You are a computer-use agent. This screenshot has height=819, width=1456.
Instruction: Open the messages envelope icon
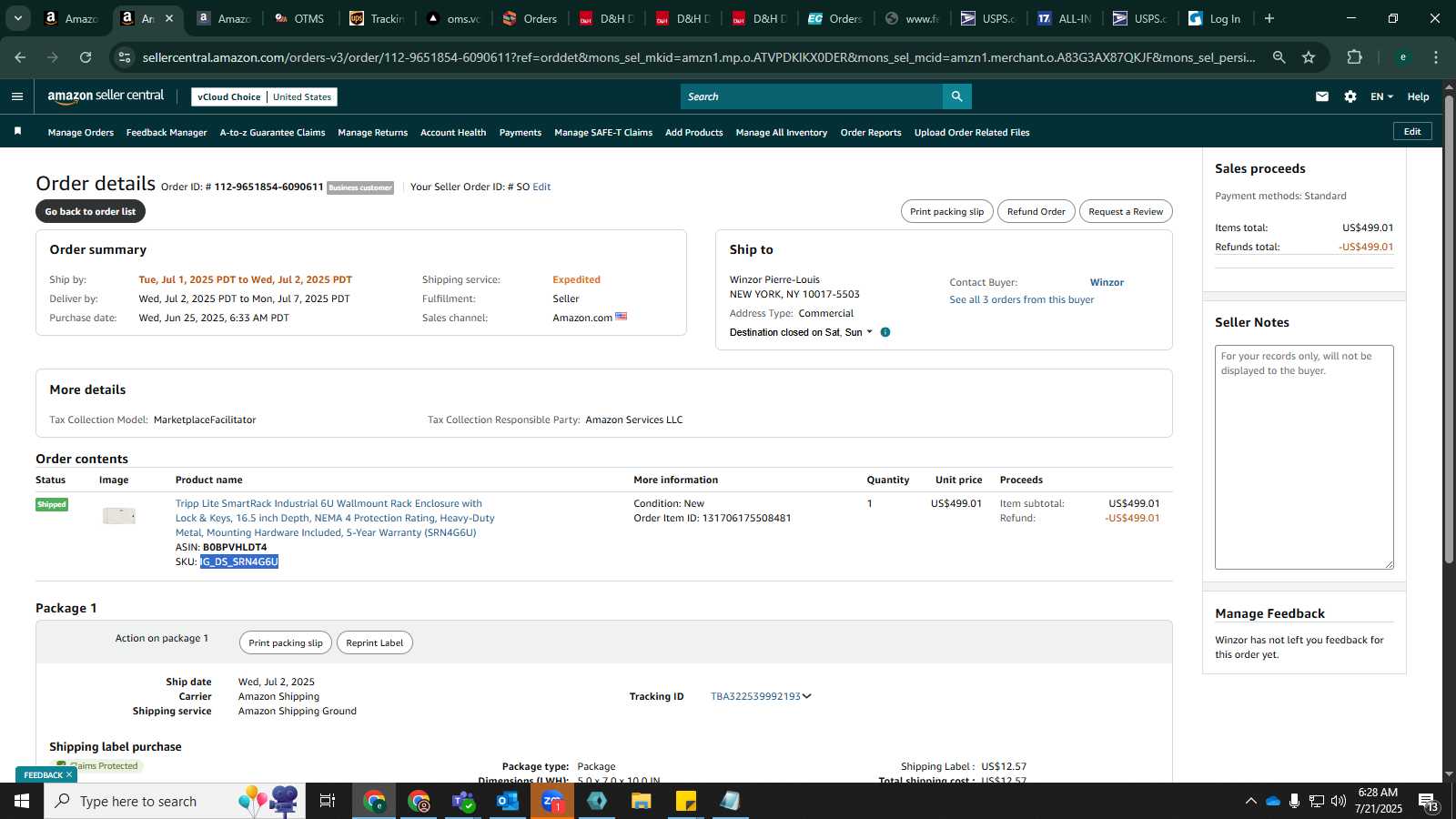click(1322, 96)
